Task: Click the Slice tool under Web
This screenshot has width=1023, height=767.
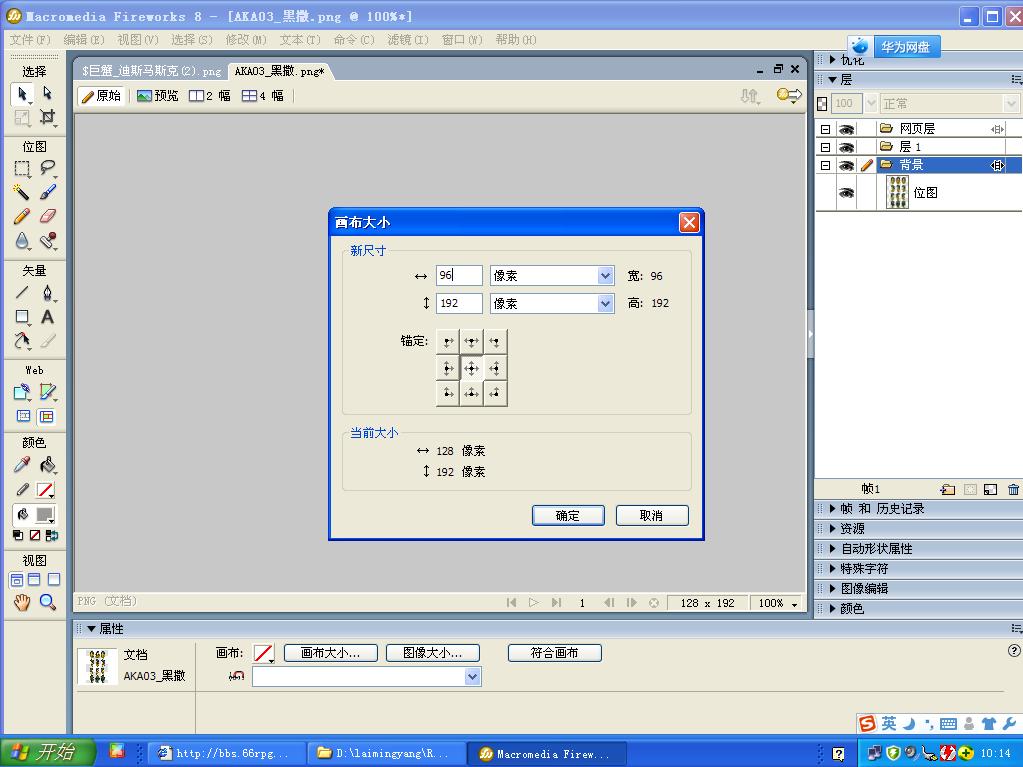Action: click(x=48, y=392)
